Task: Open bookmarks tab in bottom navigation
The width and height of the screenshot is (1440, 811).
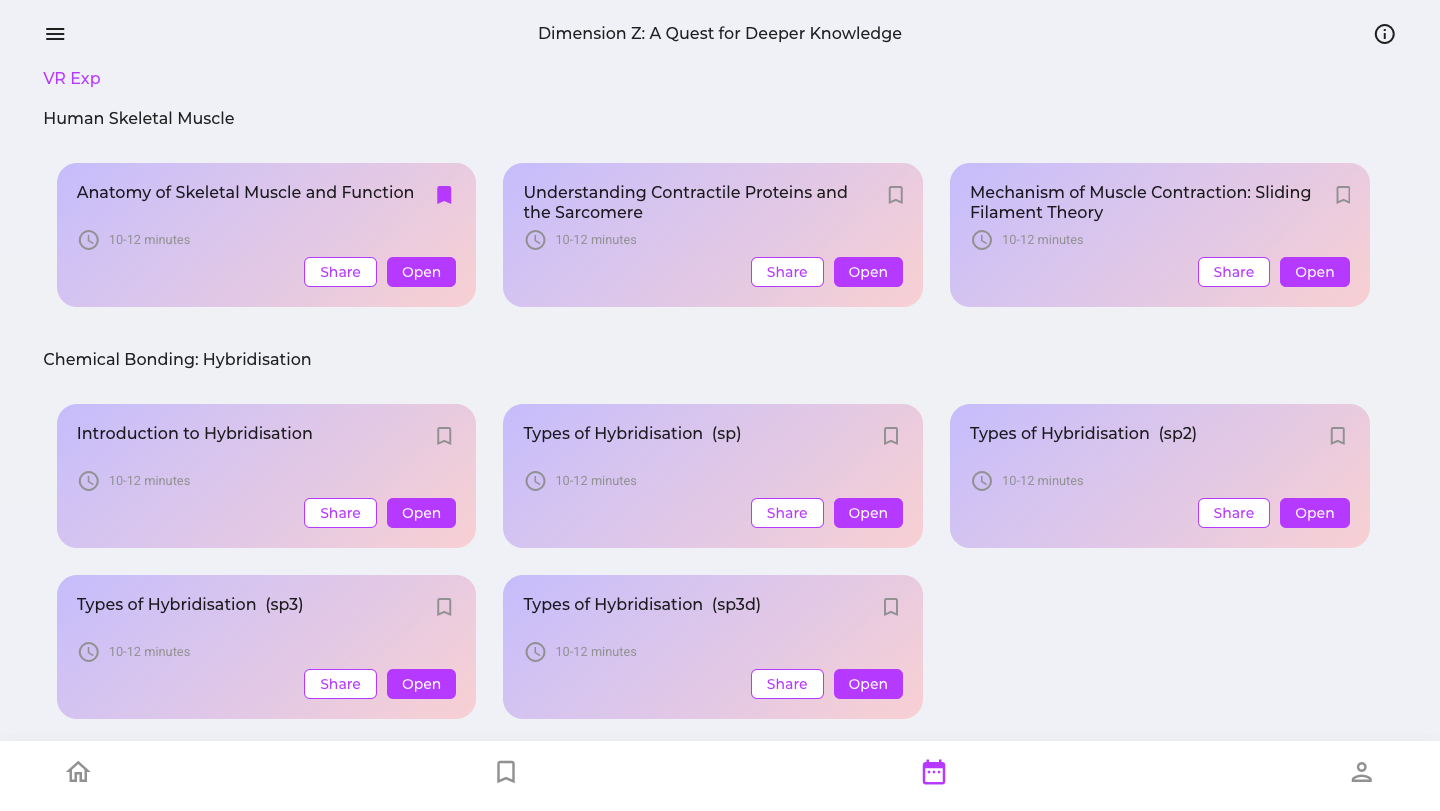Action: 506,772
